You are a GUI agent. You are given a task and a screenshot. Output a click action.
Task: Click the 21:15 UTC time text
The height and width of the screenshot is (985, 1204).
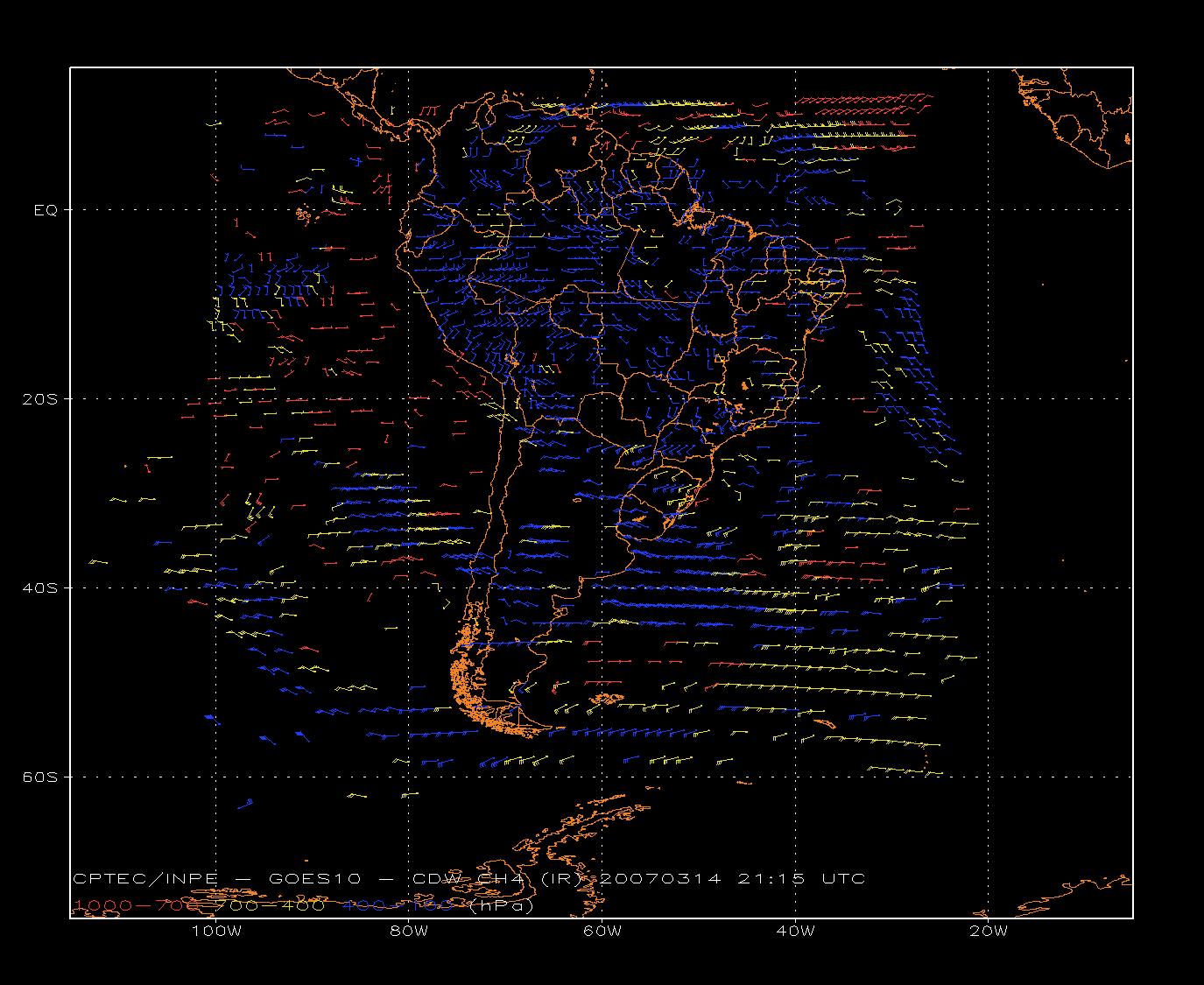[802, 879]
